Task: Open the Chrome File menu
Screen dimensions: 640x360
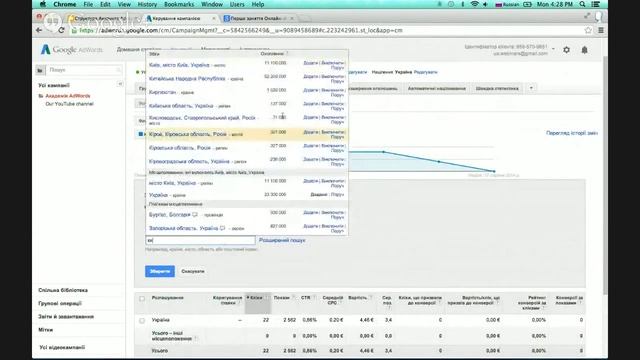Action: [x=88, y=4]
